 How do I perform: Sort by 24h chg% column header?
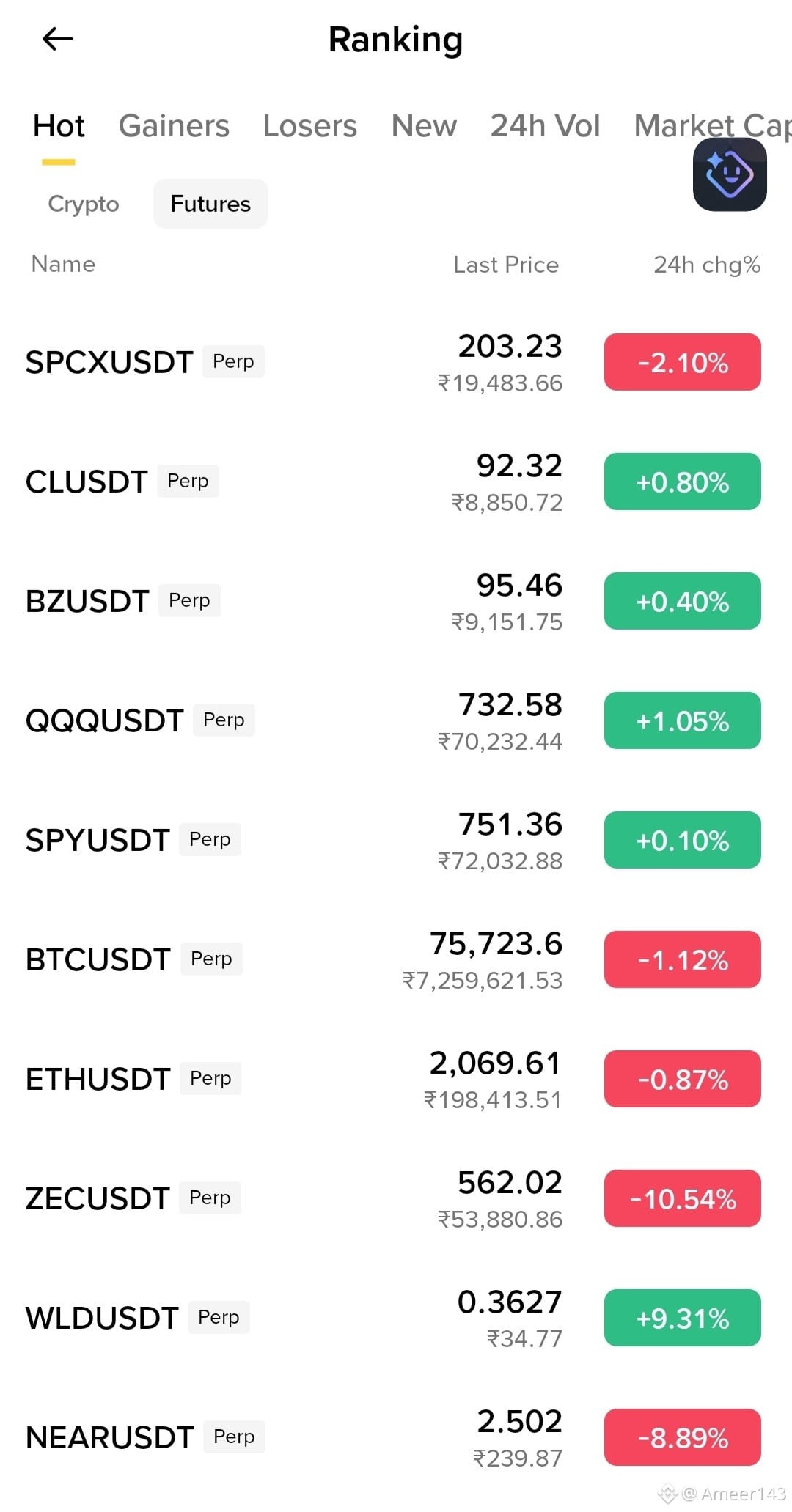coord(707,265)
